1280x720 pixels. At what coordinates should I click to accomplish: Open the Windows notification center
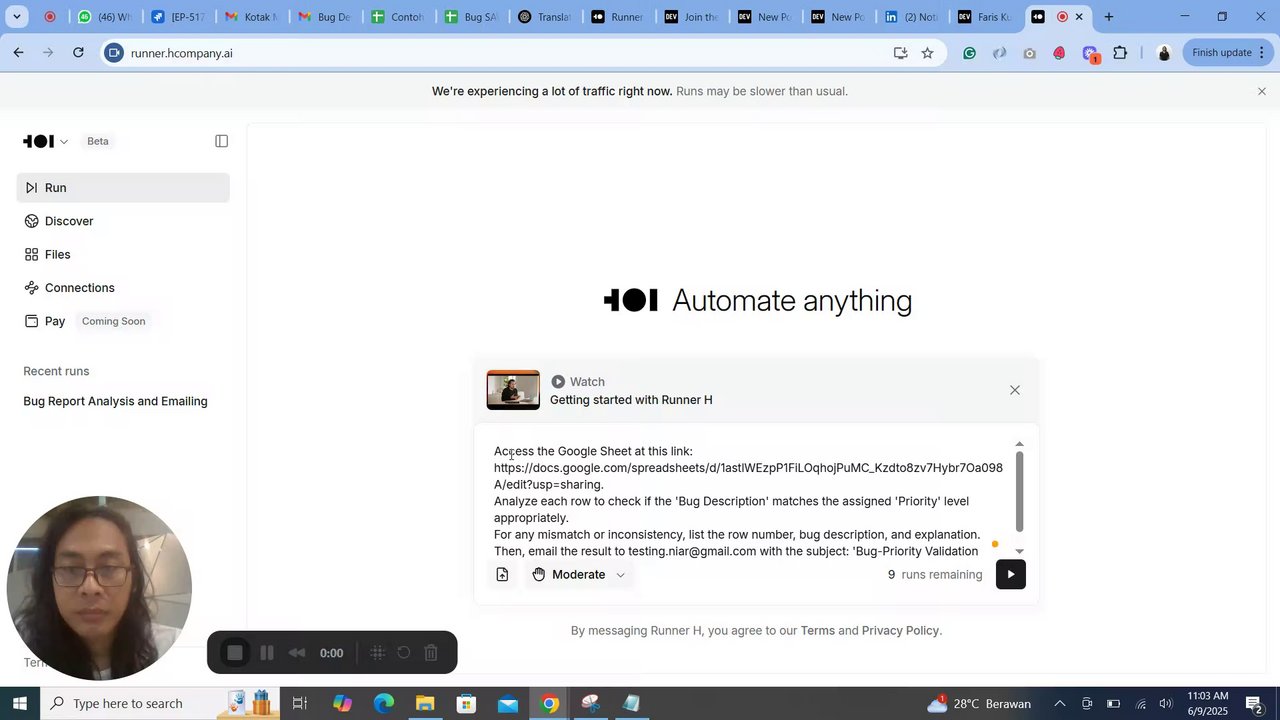pos(1254,703)
